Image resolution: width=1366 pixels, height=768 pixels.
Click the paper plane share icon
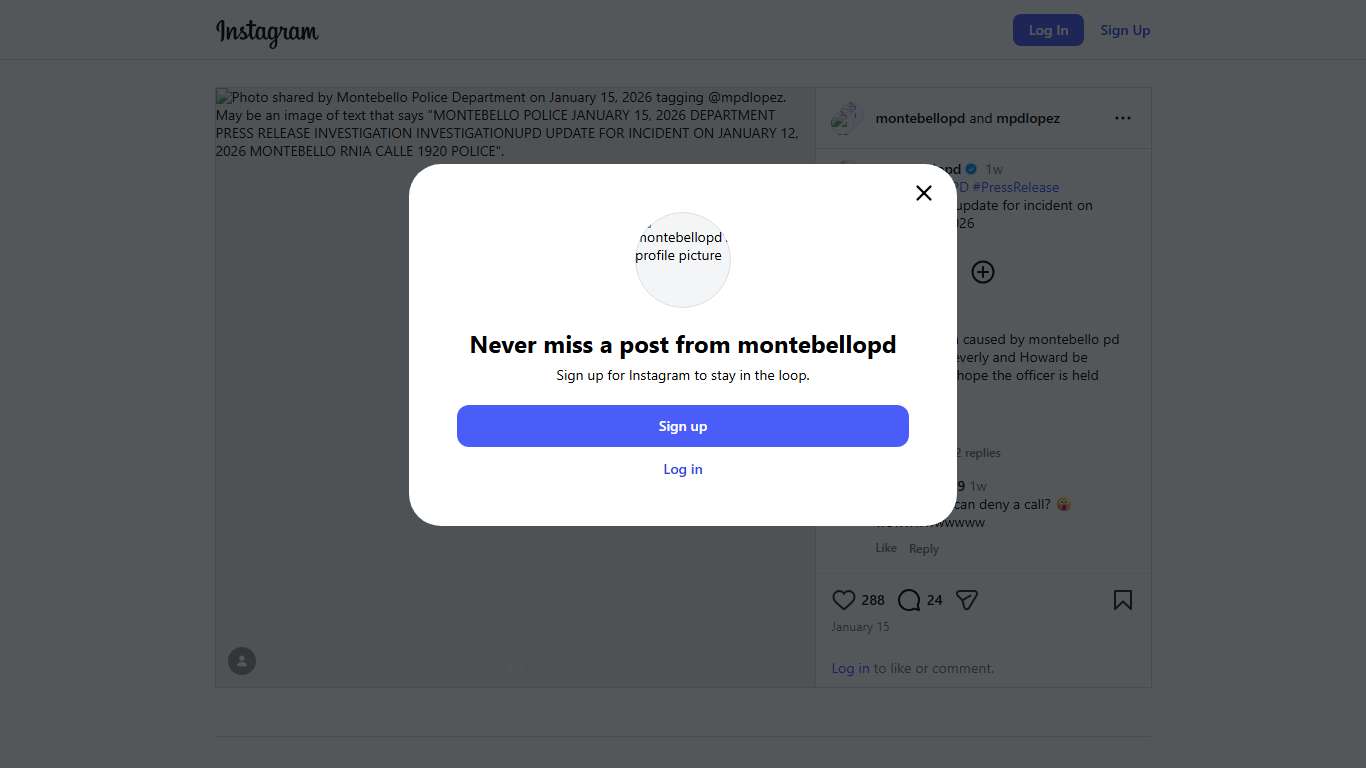point(966,600)
